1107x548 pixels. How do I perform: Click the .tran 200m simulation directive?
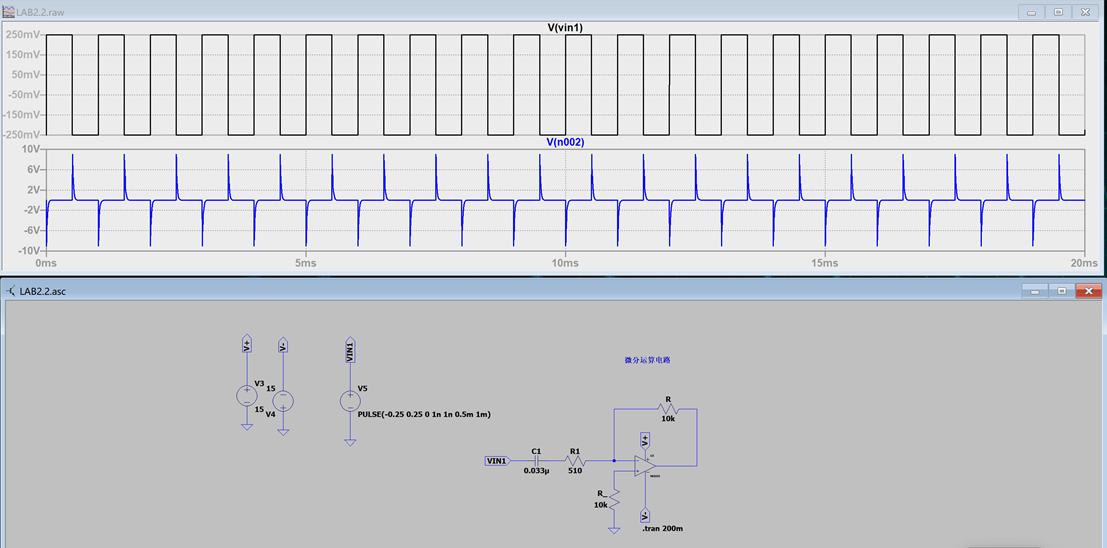664,528
